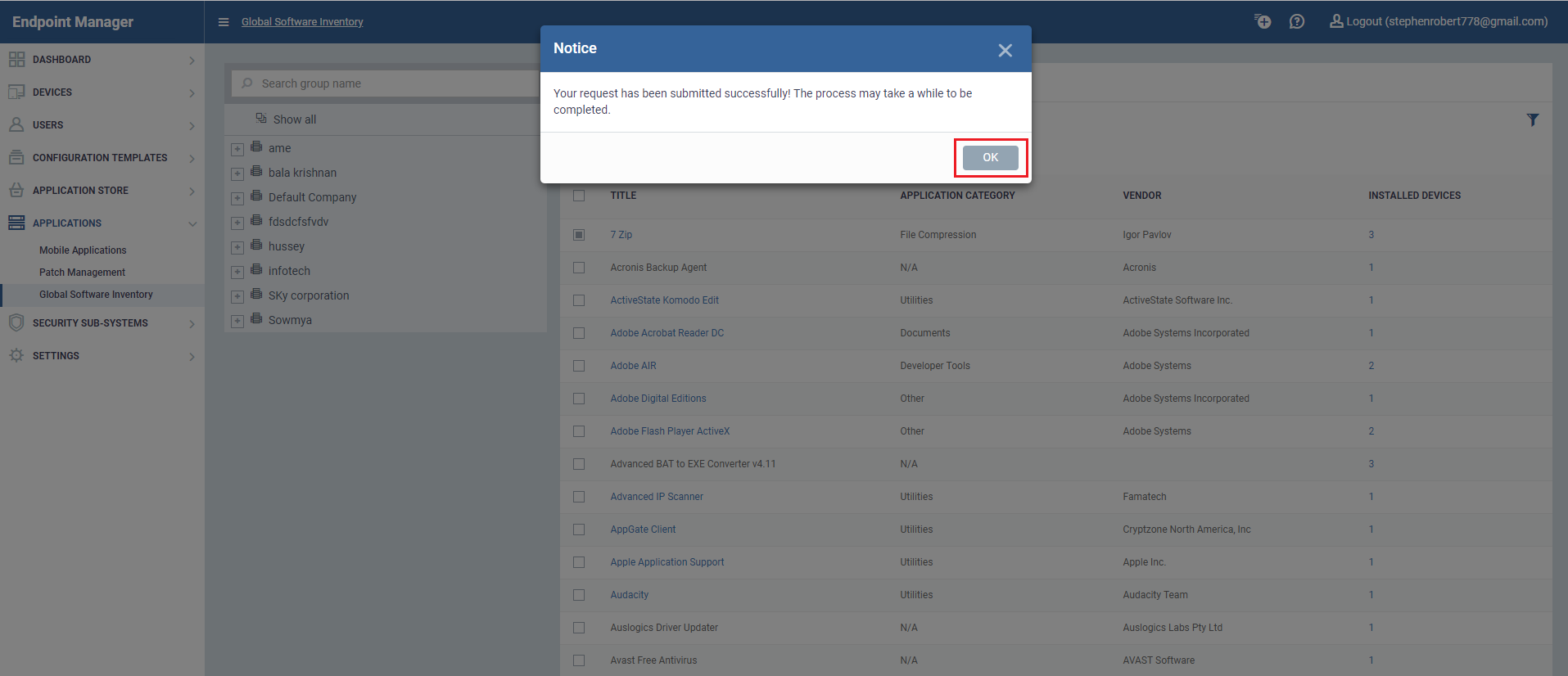Check the Acronis Backup Agent checkbox
1568x676 pixels.
pos(579,268)
